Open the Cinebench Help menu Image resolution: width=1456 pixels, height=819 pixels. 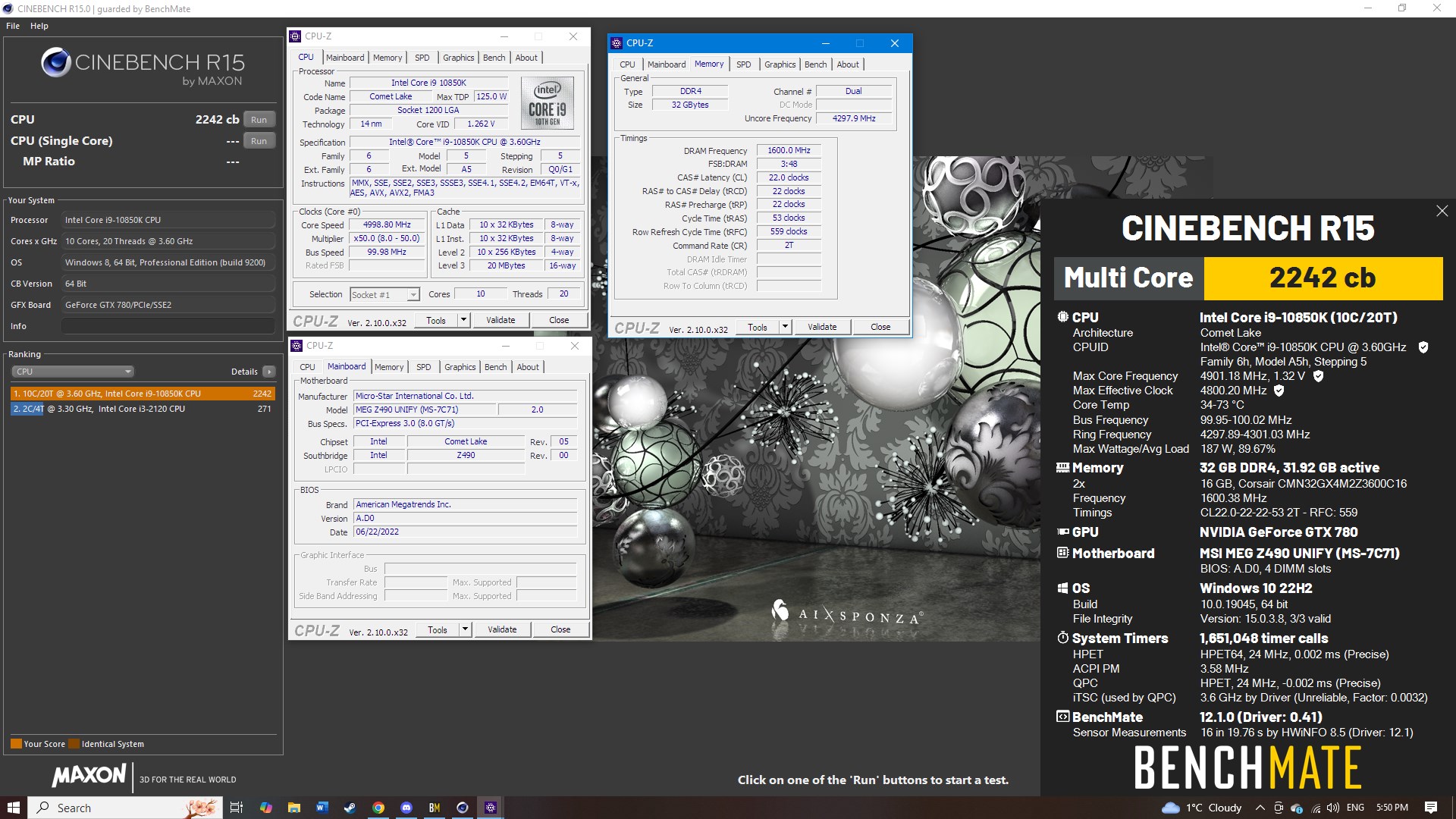click(39, 26)
